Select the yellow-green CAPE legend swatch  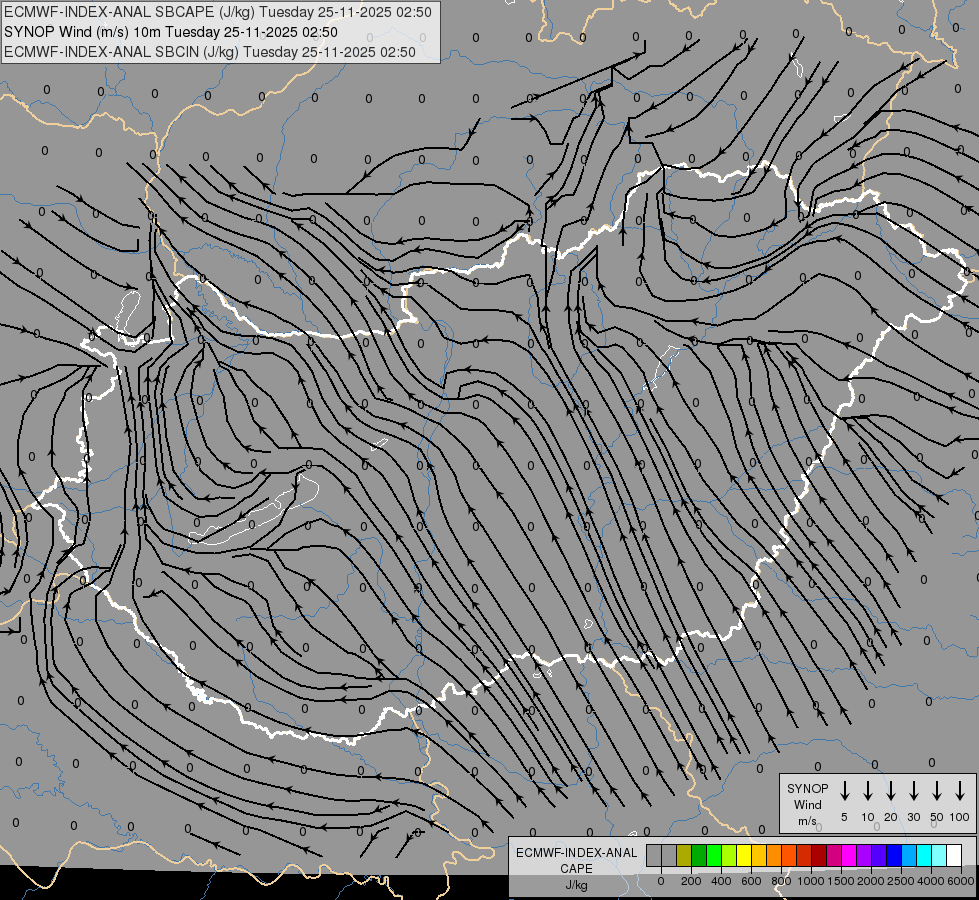click(x=729, y=855)
